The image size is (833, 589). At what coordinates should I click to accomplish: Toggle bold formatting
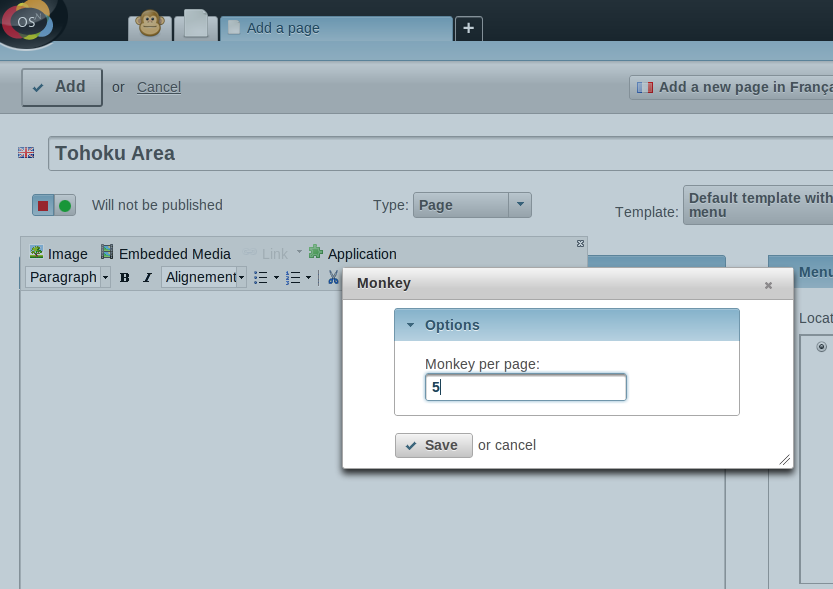(125, 278)
